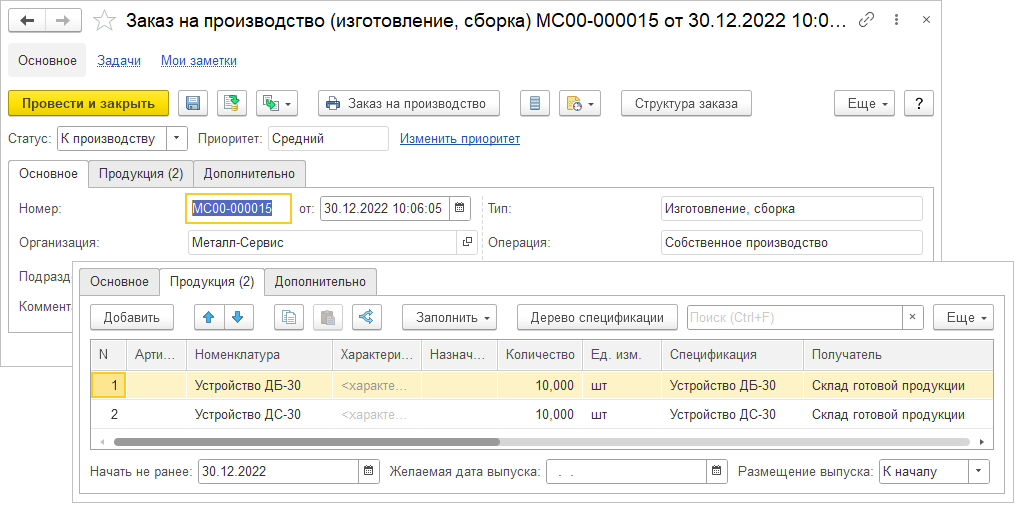1019x508 pixels.
Task: Expand the upper Еще menu
Action: 864,103
